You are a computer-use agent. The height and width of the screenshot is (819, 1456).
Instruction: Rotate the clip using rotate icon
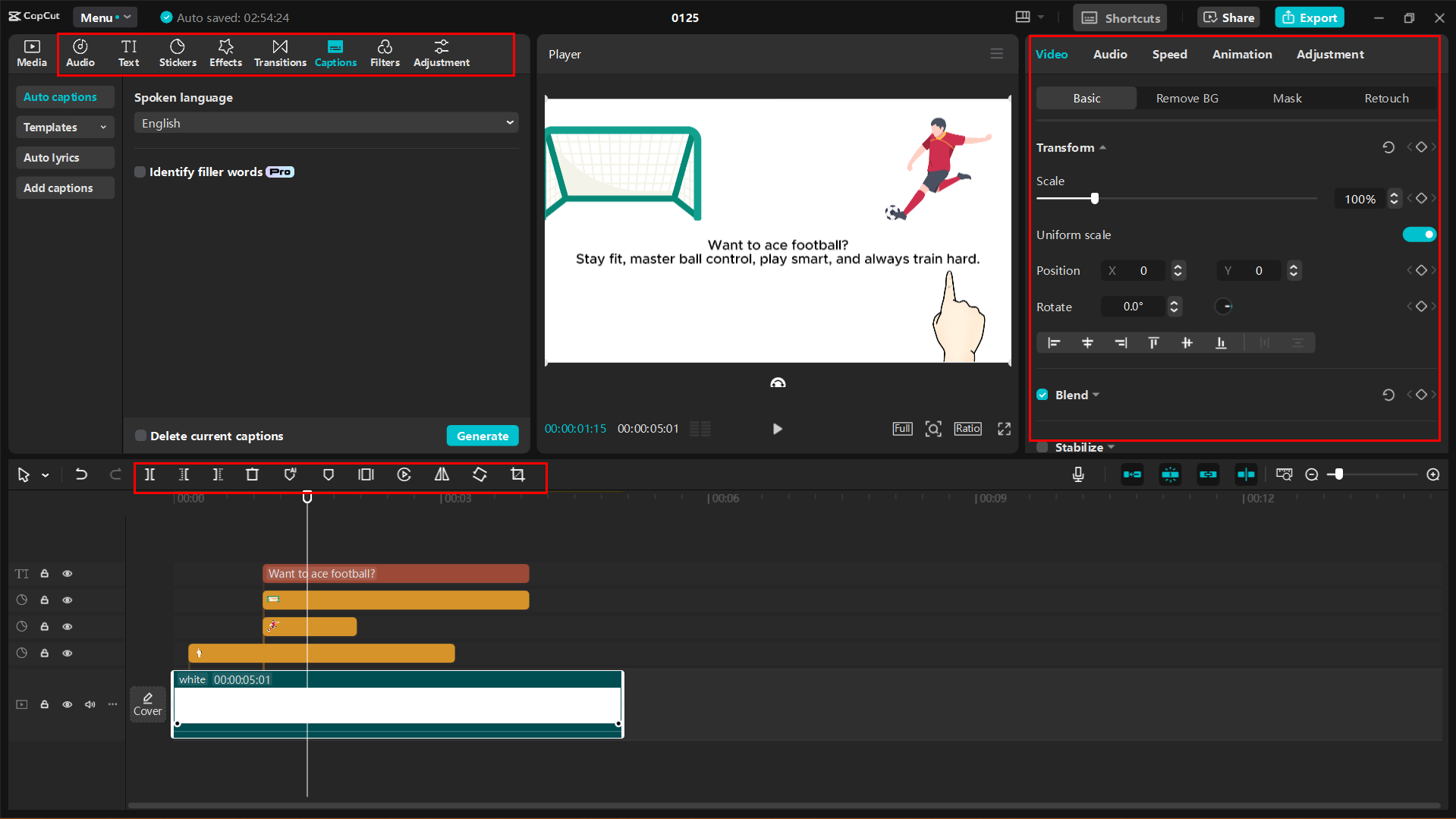click(x=480, y=474)
